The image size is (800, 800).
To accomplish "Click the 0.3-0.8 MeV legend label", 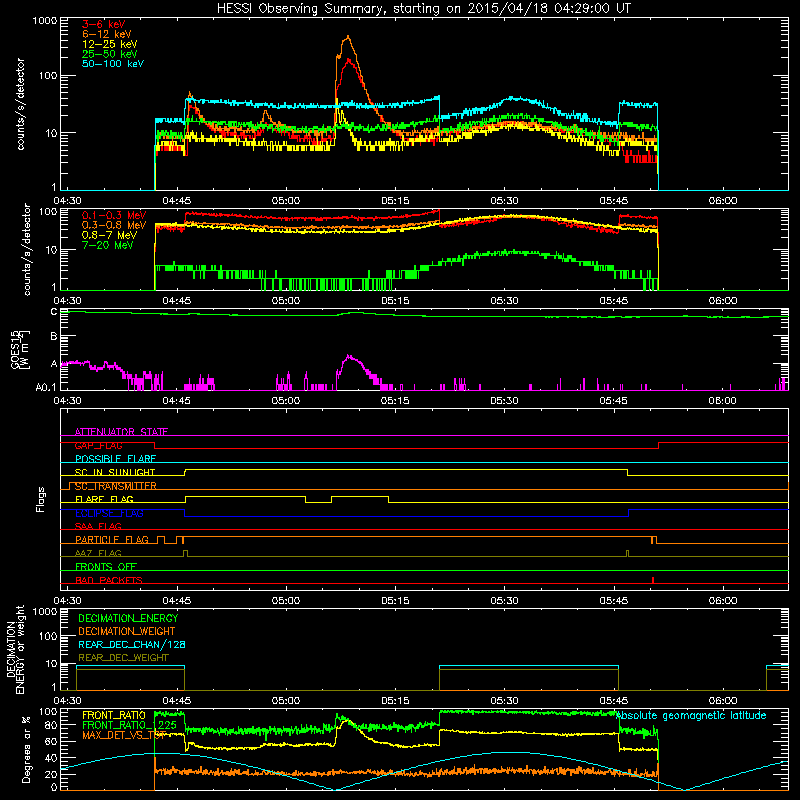I will pos(114,225).
